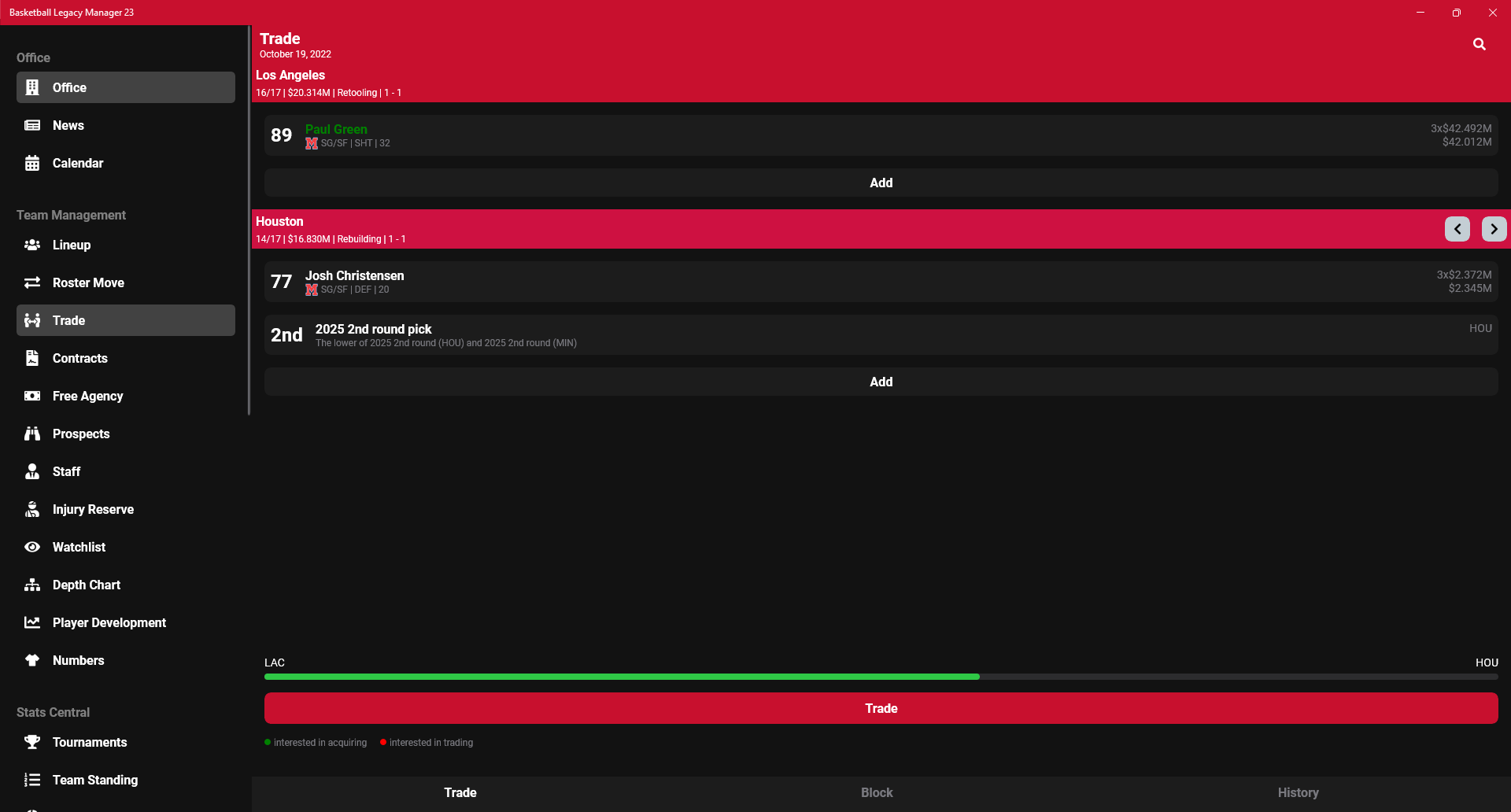Click the Watchlist eye icon
The height and width of the screenshot is (812, 1511).
point(32,547)
